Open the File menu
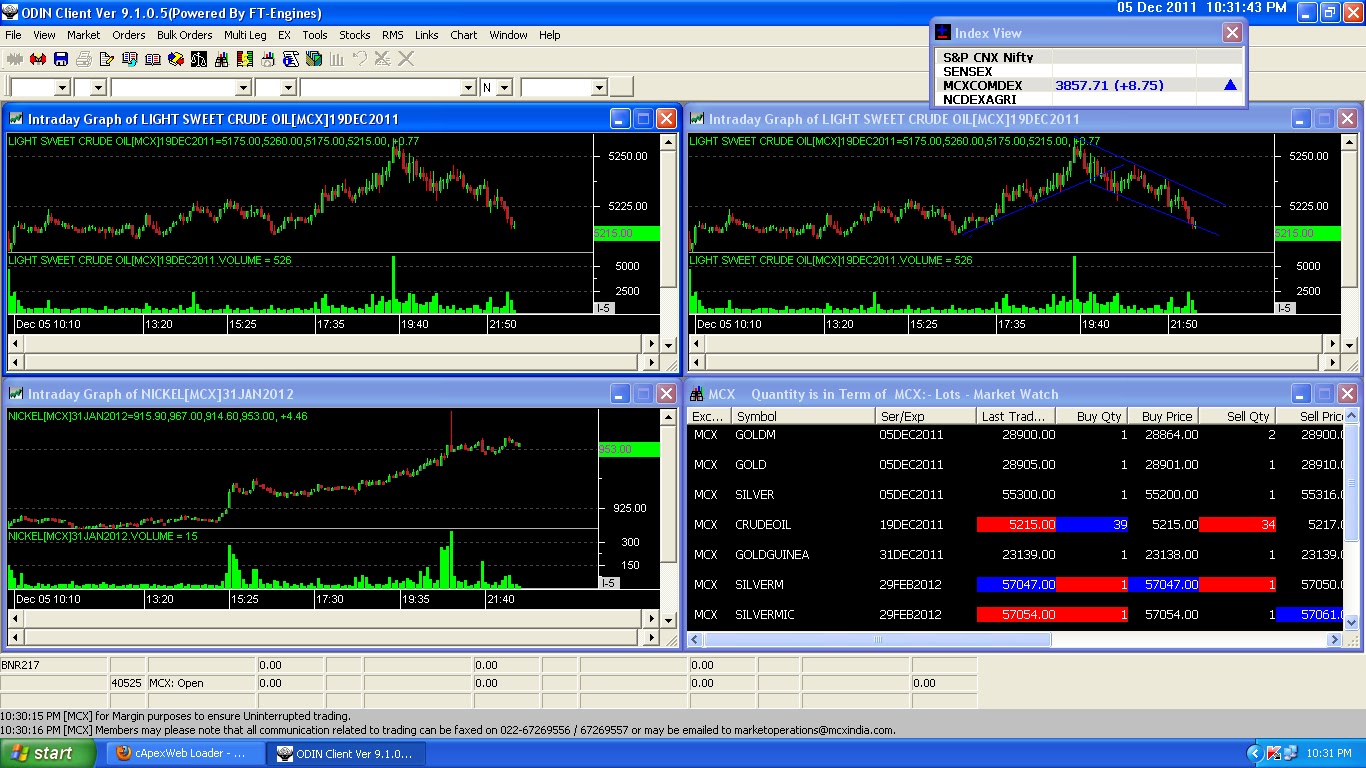This screenshot has height=768, width=1366. click(x=13, y=35)
